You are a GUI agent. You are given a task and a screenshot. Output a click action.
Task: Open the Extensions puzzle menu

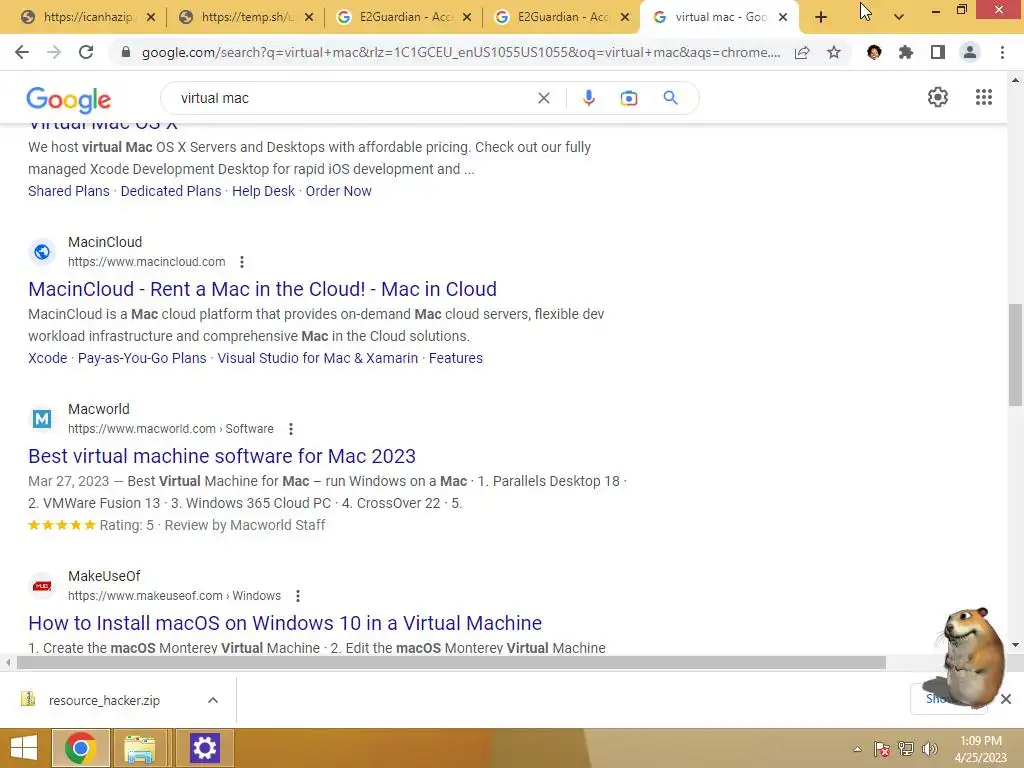pos(906,52)
